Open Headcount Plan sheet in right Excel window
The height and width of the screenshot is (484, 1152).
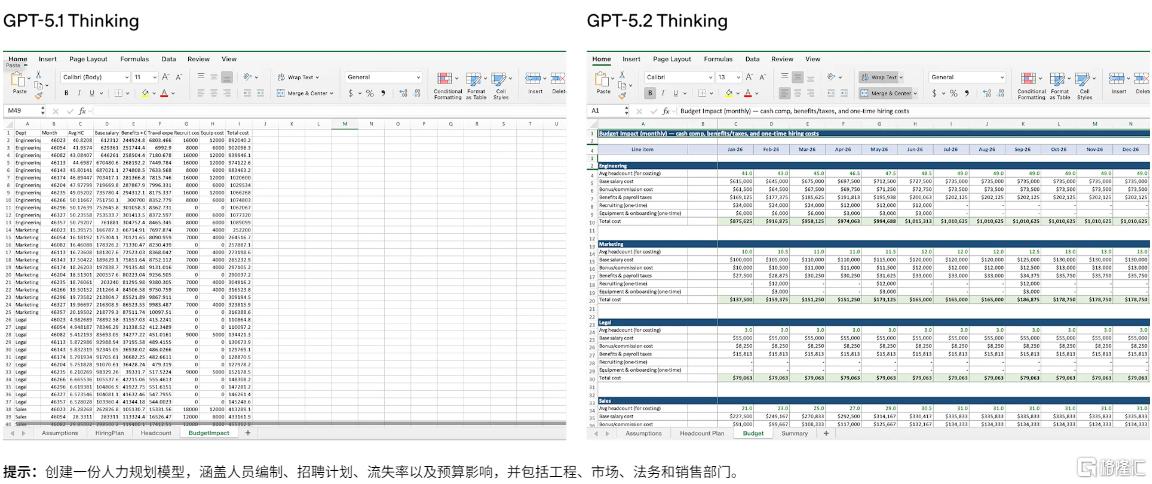coord(701,434)
